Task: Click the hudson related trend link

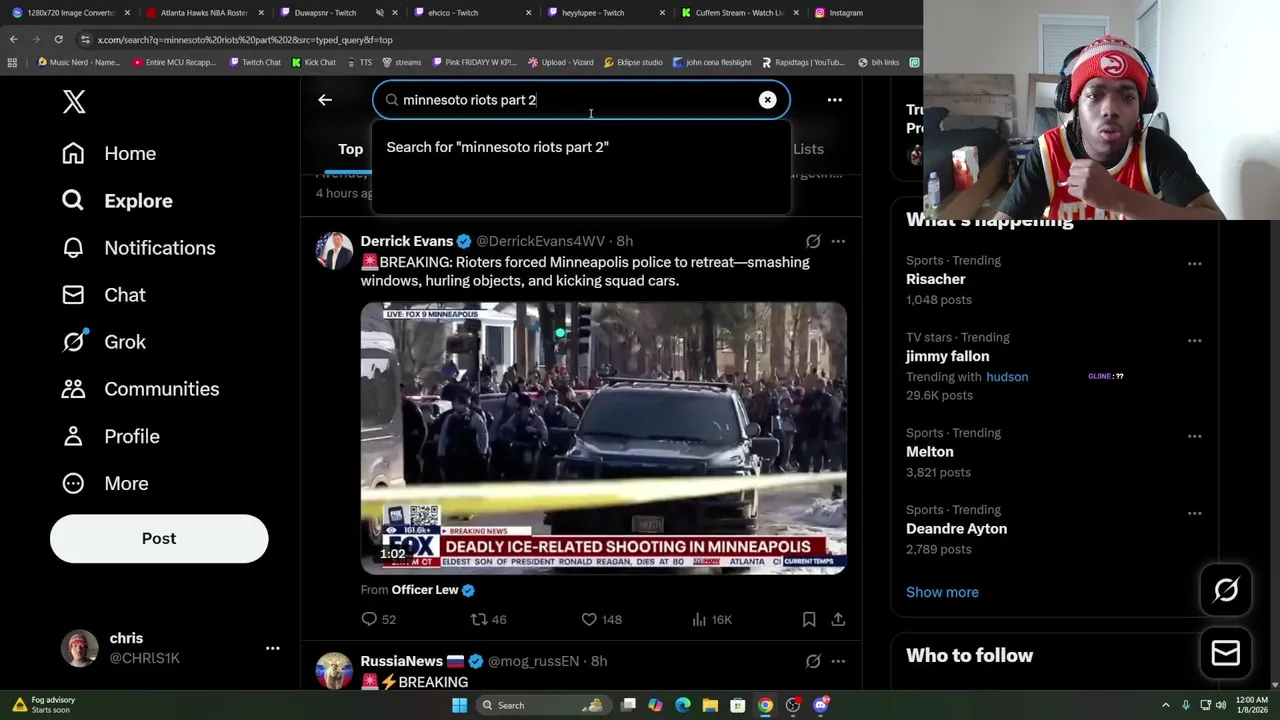Action: point(1007,377)
